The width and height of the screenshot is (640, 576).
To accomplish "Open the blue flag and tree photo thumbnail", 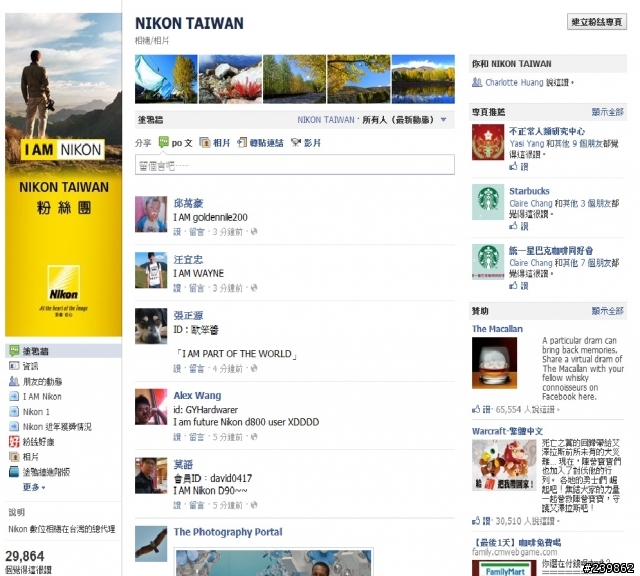I will tap(166, 79).
